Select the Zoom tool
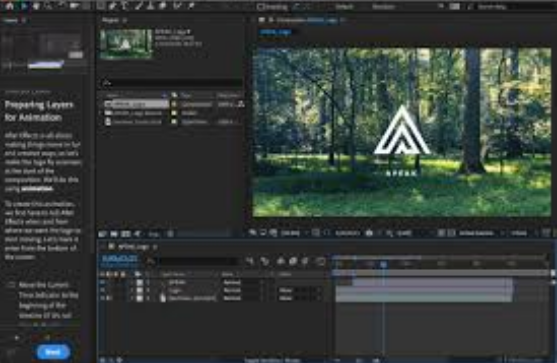The width and height of the screenshot is (557, 363). (49, 6)
